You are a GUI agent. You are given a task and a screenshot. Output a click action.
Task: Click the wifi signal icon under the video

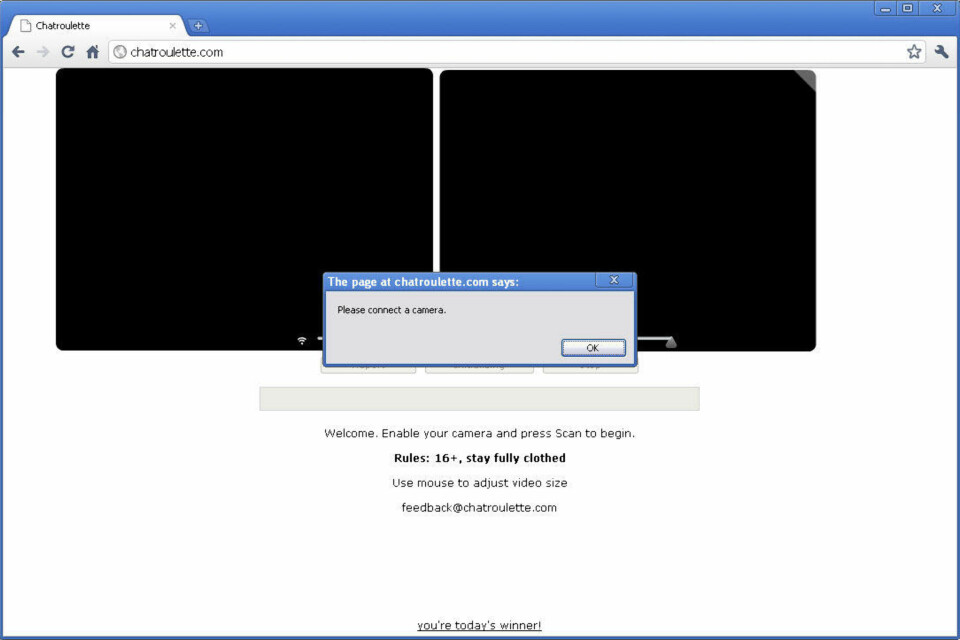point(302,341)
